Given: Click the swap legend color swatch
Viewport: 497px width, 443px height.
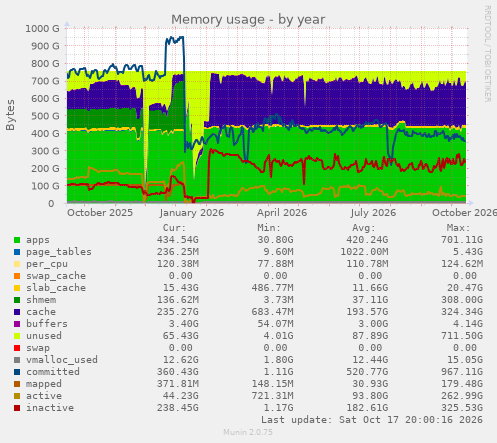Looking at the screenshot, I should [17, 348].
